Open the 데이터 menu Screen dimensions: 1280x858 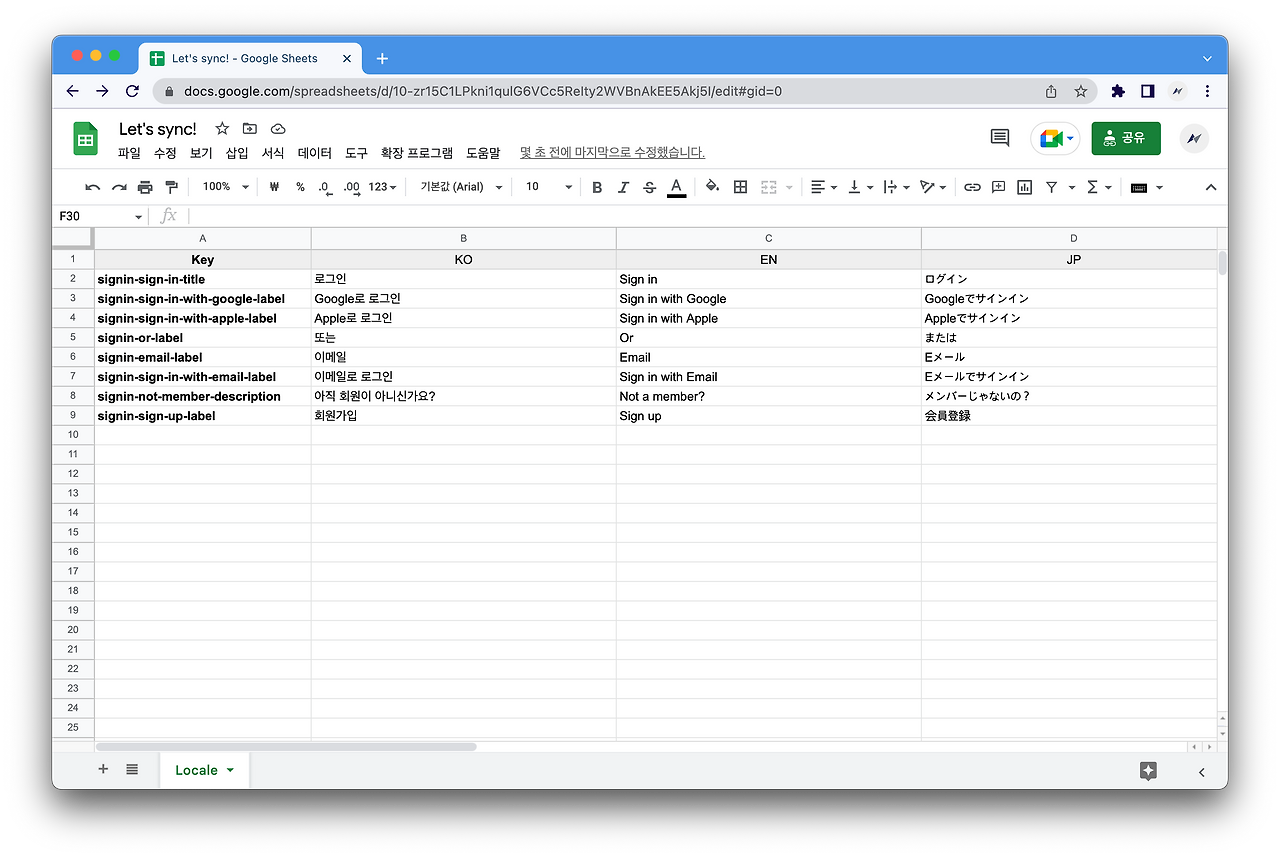click(315, 153)
